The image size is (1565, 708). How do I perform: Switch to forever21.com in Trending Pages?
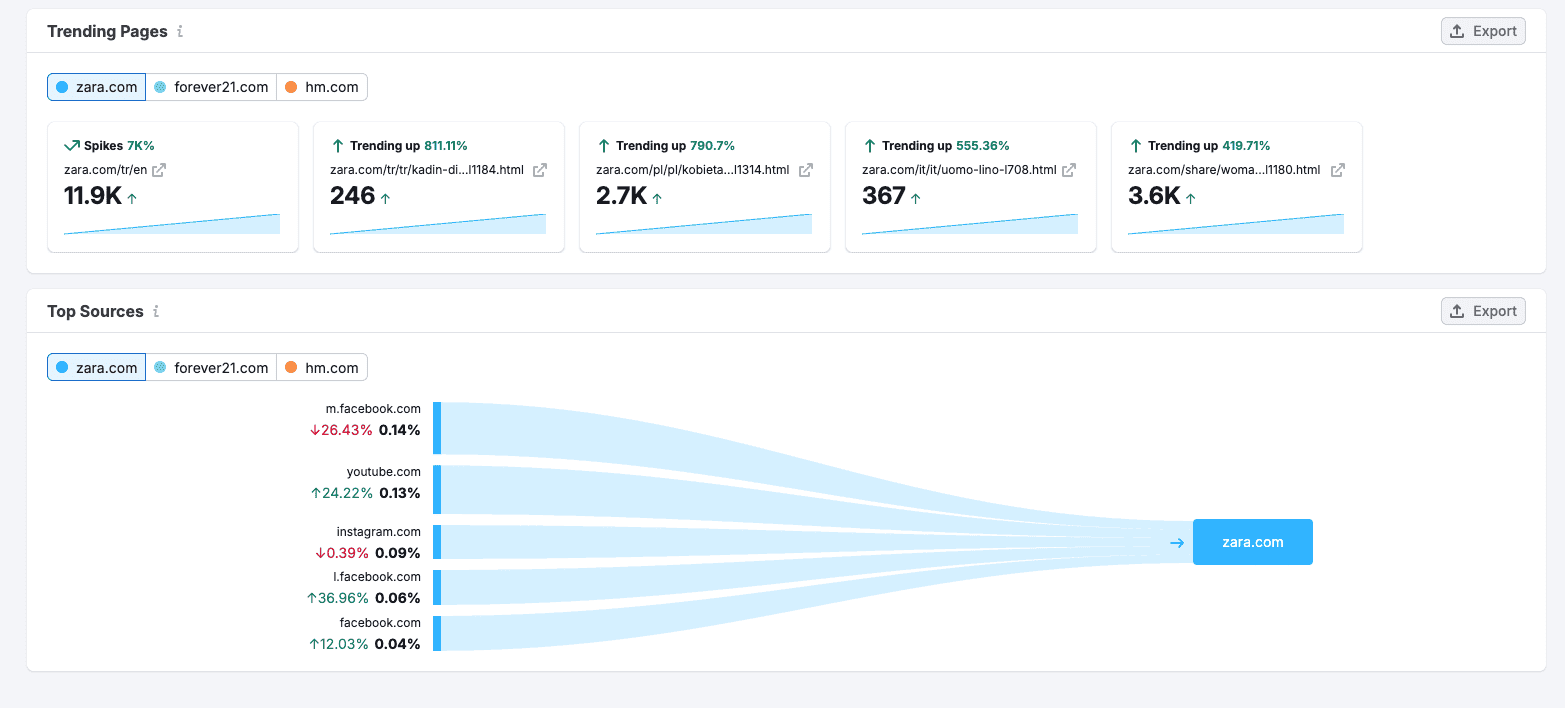coord(211,87)
